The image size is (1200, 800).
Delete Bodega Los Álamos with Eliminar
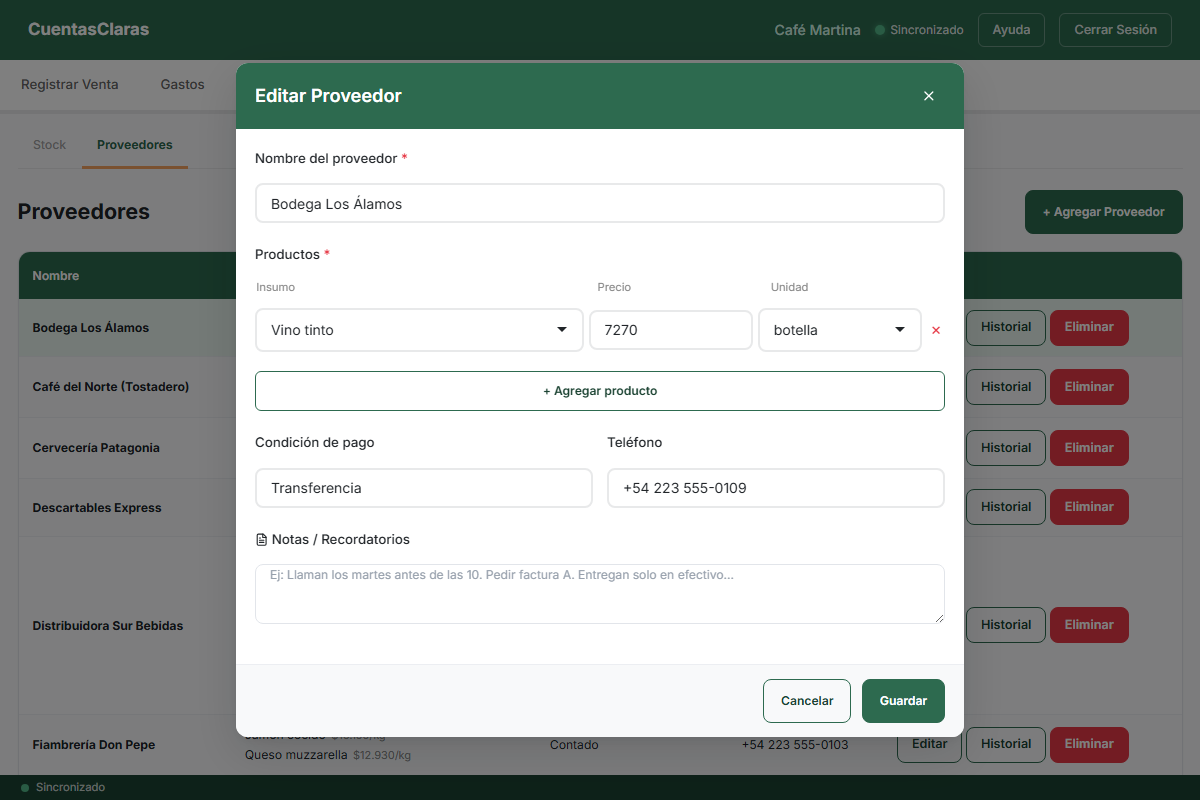[1089, 327]
